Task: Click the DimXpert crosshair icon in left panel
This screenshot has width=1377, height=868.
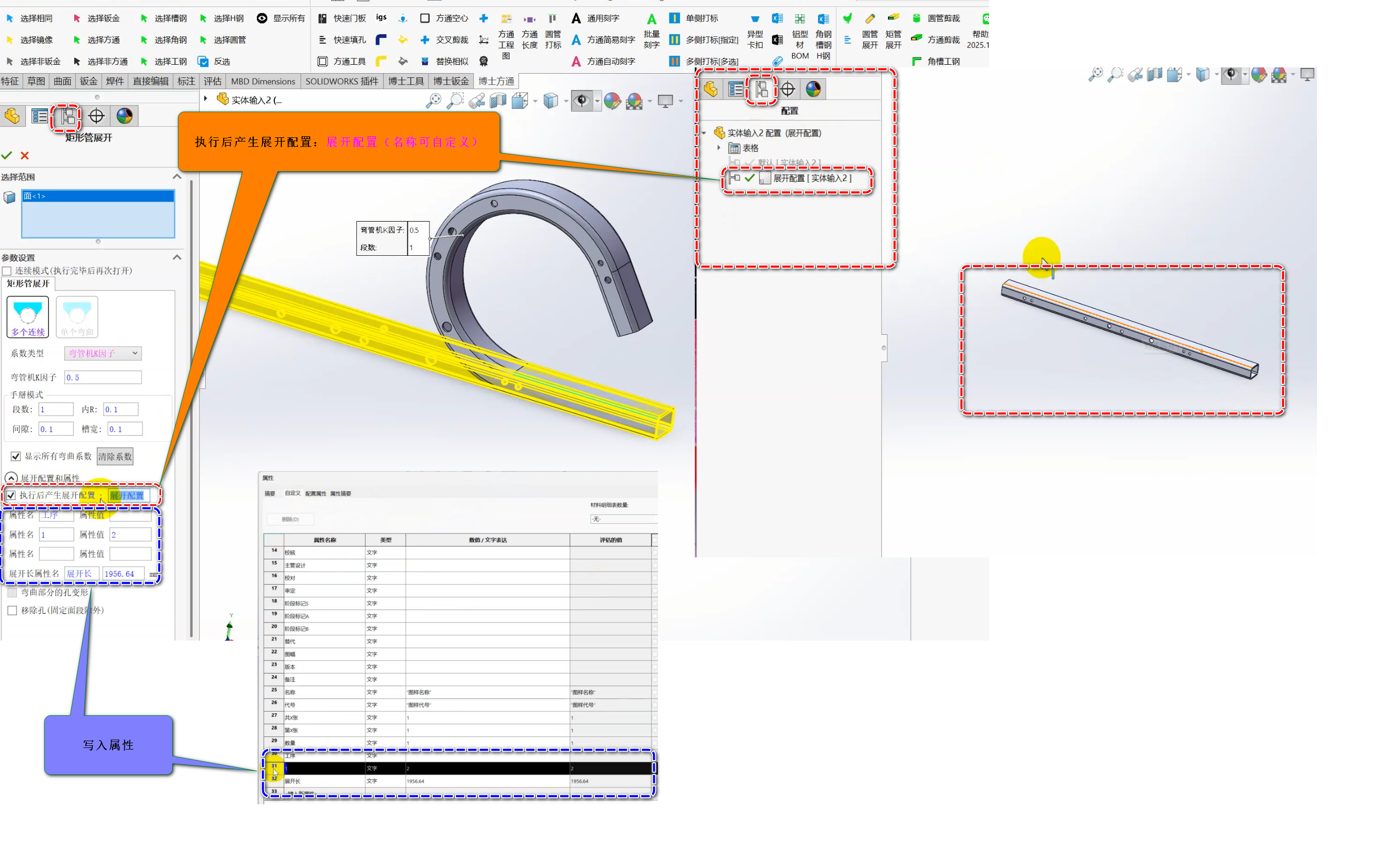Action: (x=96, y=116)
